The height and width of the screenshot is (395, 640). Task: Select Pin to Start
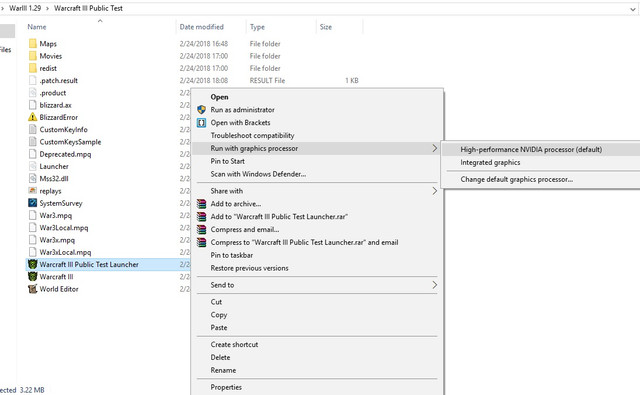pos(227,161)
